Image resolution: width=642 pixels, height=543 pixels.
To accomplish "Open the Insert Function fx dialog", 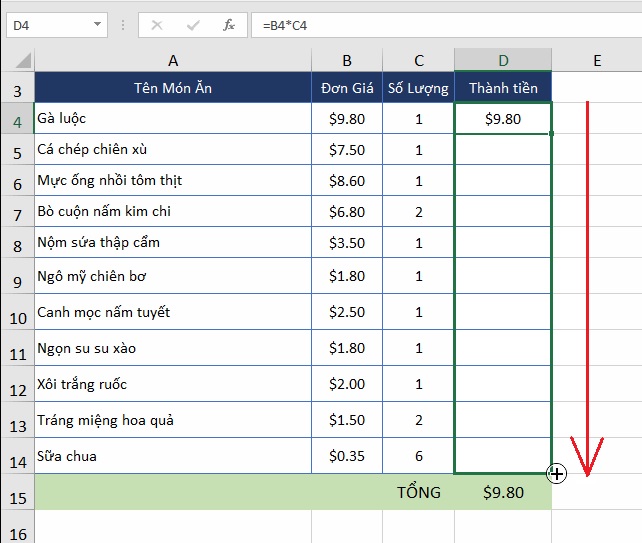I will [x=229, y=25].
